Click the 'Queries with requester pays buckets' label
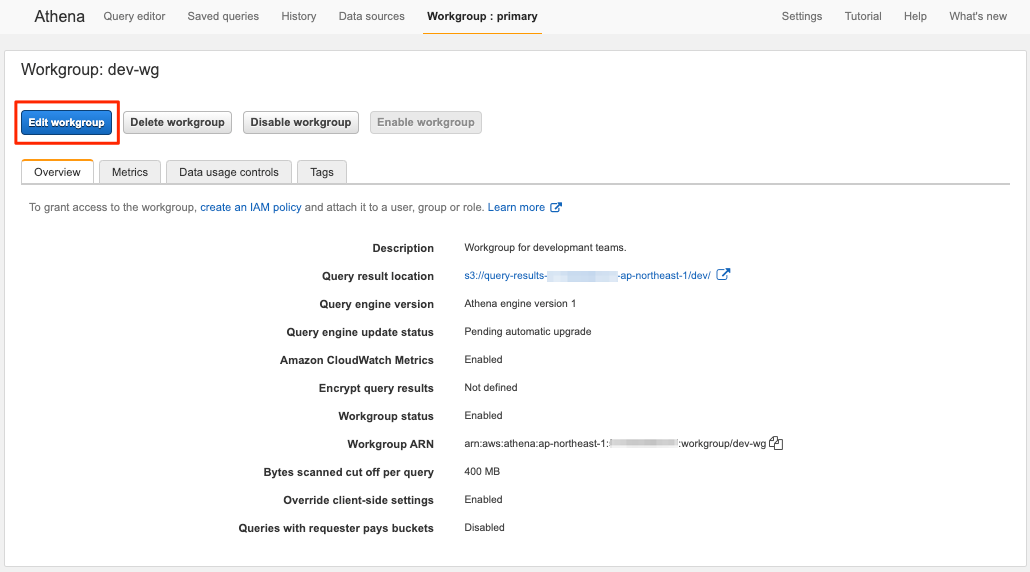The height and width of the screenshot is (572, 1030). 336,529
